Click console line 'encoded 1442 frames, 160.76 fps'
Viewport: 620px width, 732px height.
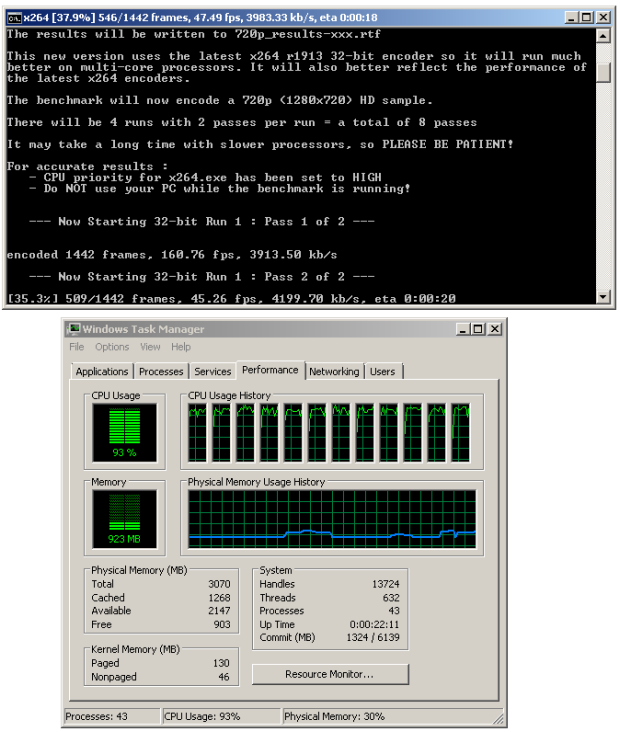(x=172, y=255)
